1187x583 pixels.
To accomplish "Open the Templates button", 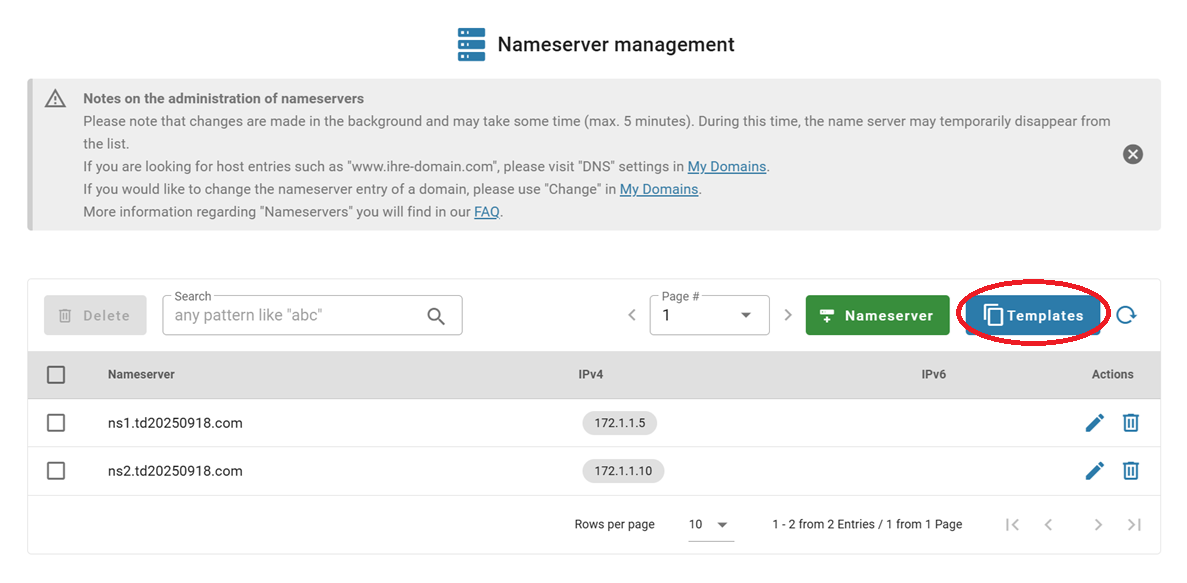I will tap(1033, 316).
